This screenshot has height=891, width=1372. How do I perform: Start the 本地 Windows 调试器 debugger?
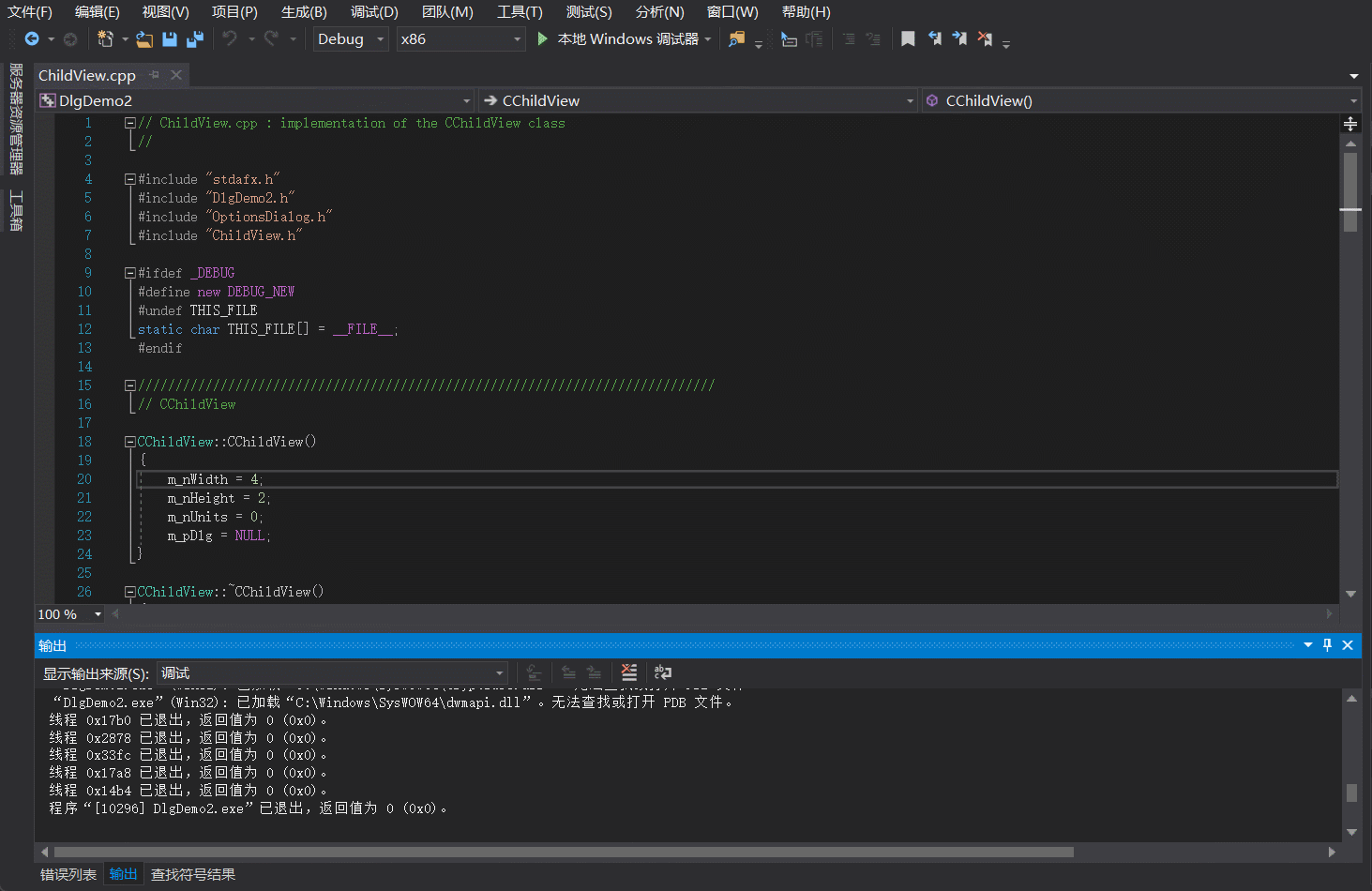coord(619,39)
